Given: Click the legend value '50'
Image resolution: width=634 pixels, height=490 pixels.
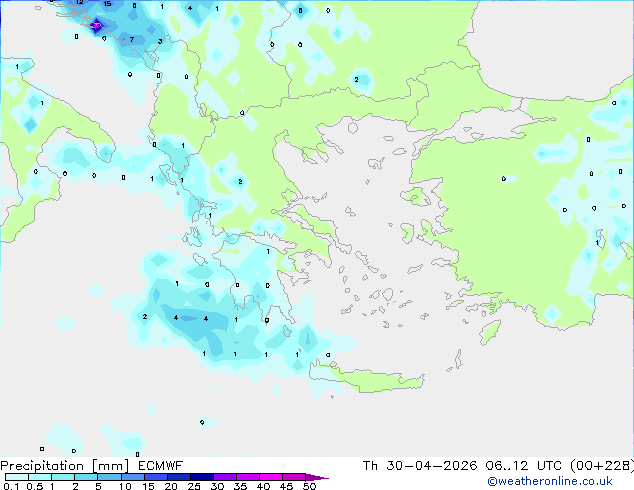Looking at the screenshot, I should click(x=309, y=486).
